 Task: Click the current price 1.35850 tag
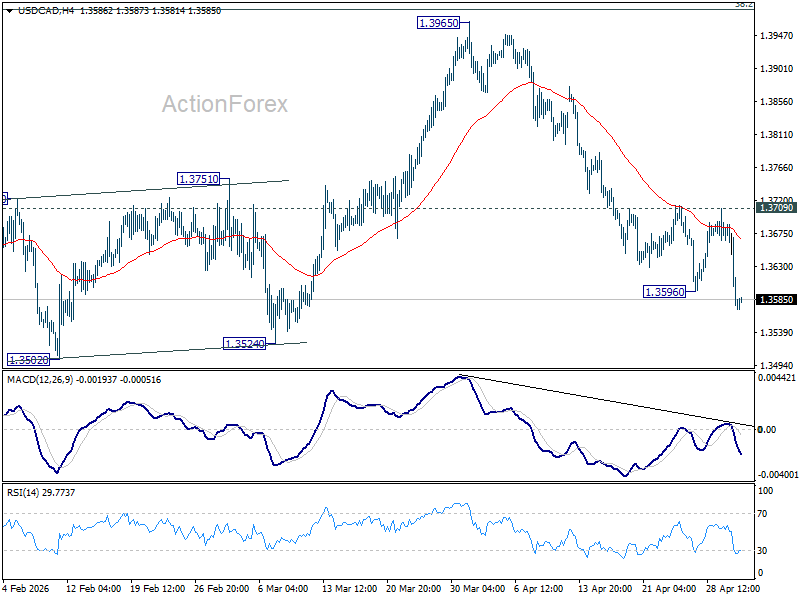pyautogui.click(x=777, y=299)
